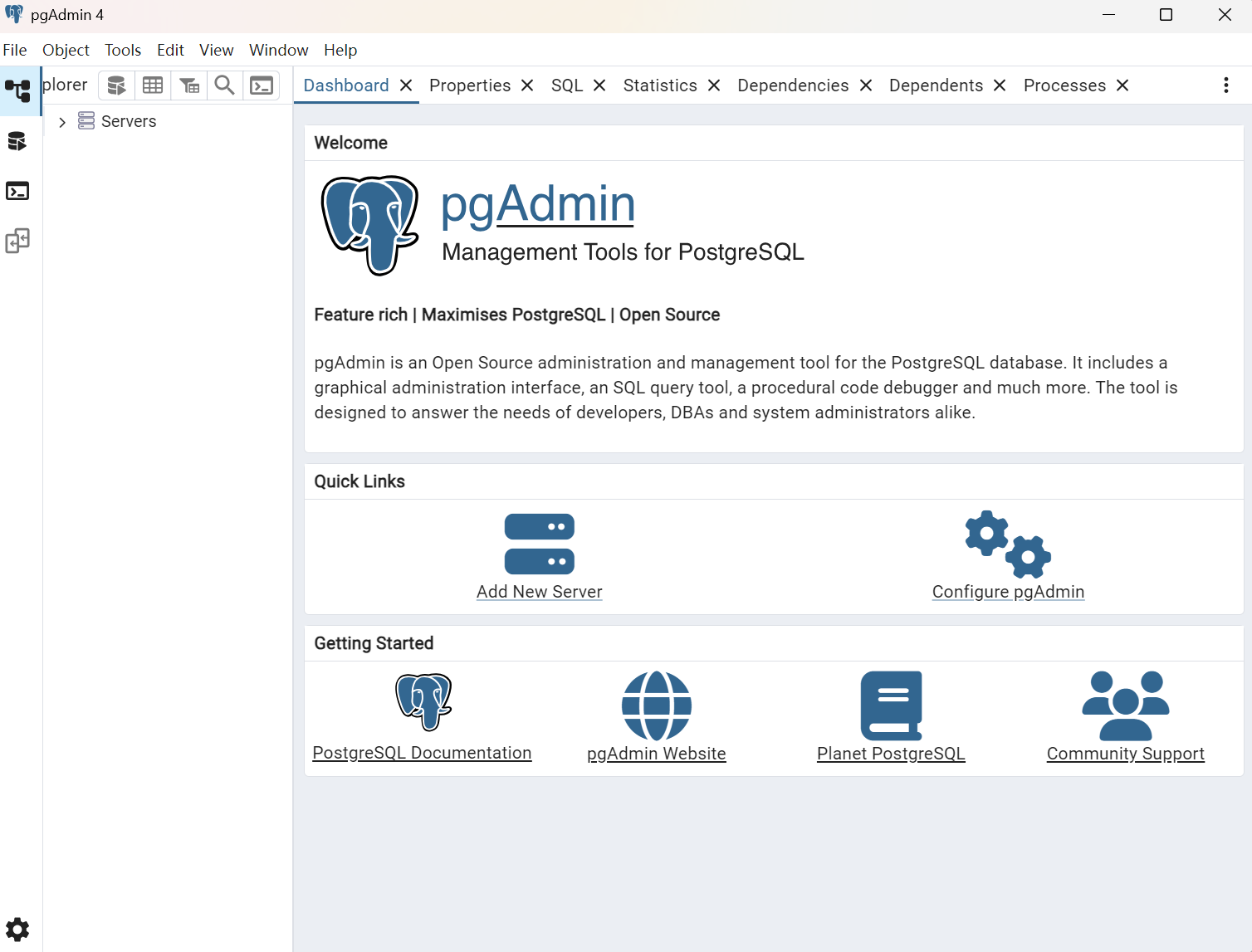Viewport: 1252px width, 952px height.
Task: Maximize the pgAdmin 4 window
Action: pyautogui.click(x=1166, y=15)
